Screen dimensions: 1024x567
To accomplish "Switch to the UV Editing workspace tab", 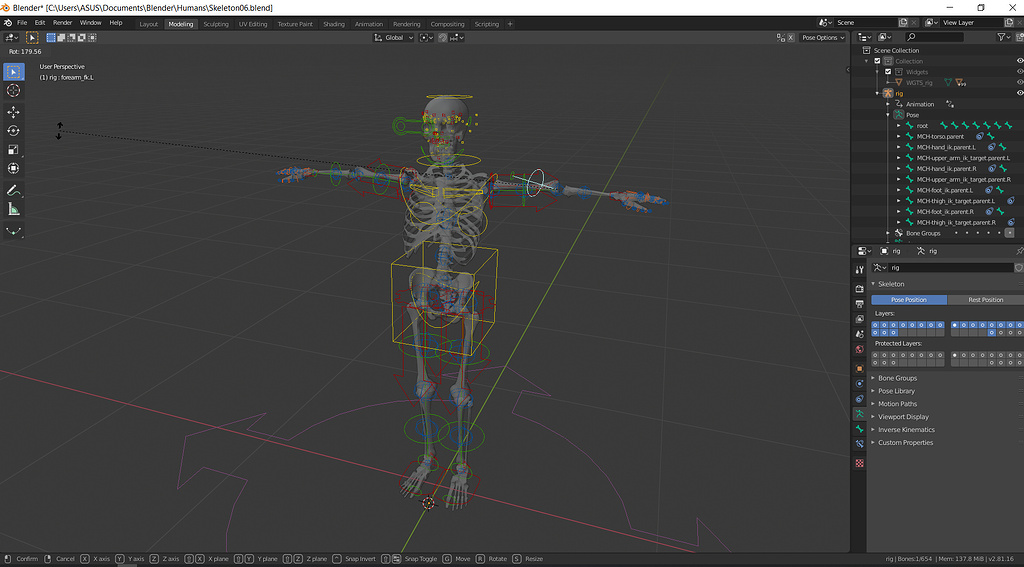I will [x=253, y=24].
